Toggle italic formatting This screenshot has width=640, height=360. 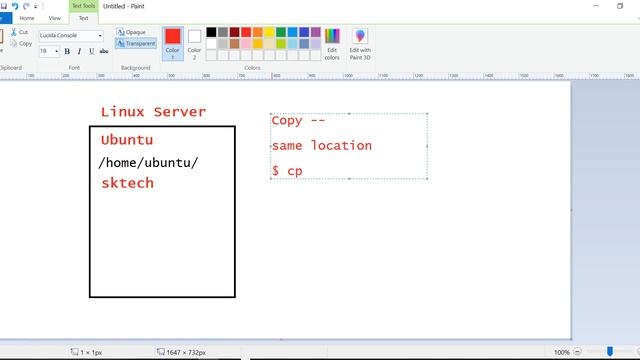tap(79, 51)
